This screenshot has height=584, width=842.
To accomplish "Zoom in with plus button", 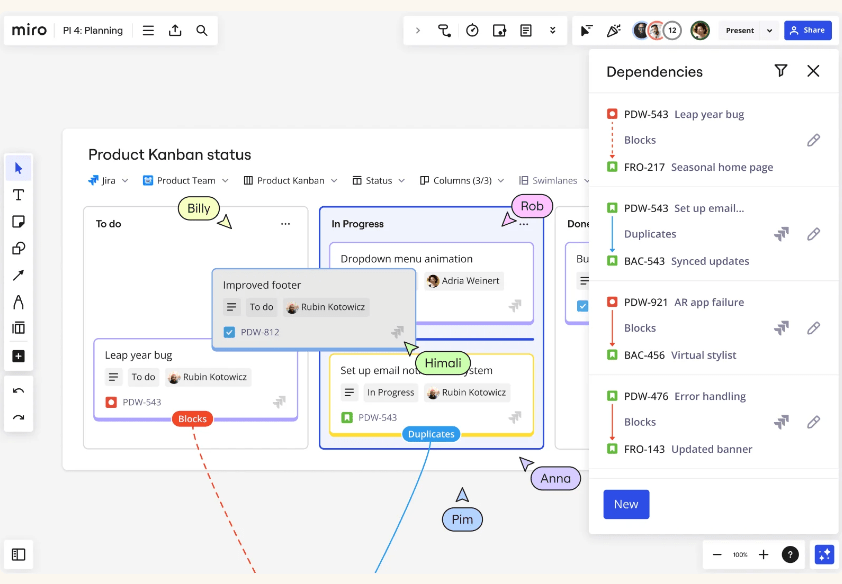I will pos(763,554).
